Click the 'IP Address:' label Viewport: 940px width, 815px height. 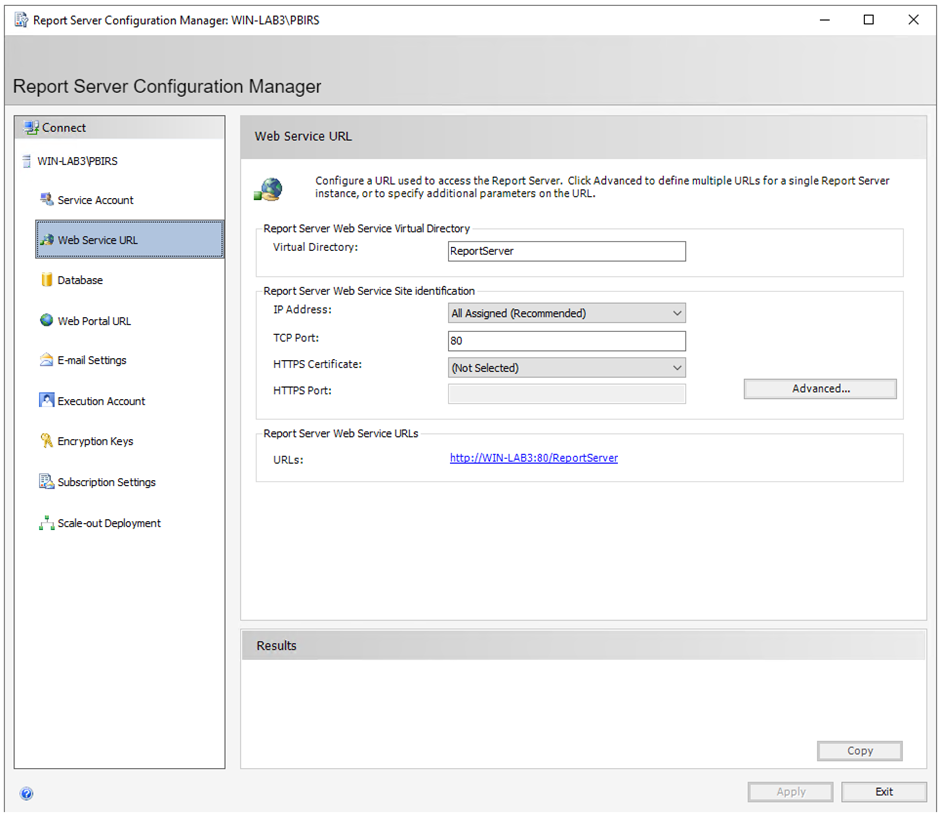coord(302,309)
